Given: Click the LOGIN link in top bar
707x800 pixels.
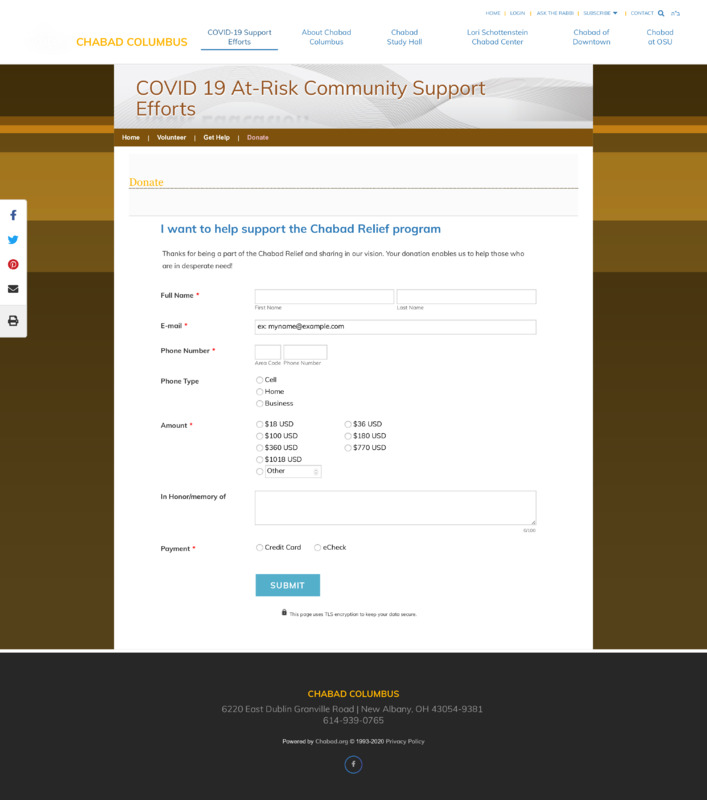Looking at the screenshot, I should (517, 13).
